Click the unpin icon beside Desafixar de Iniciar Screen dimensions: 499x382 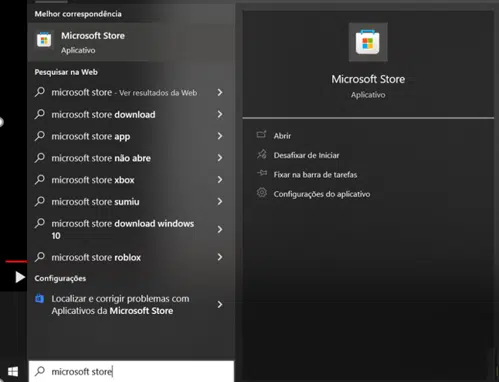[x=262, y=154]
